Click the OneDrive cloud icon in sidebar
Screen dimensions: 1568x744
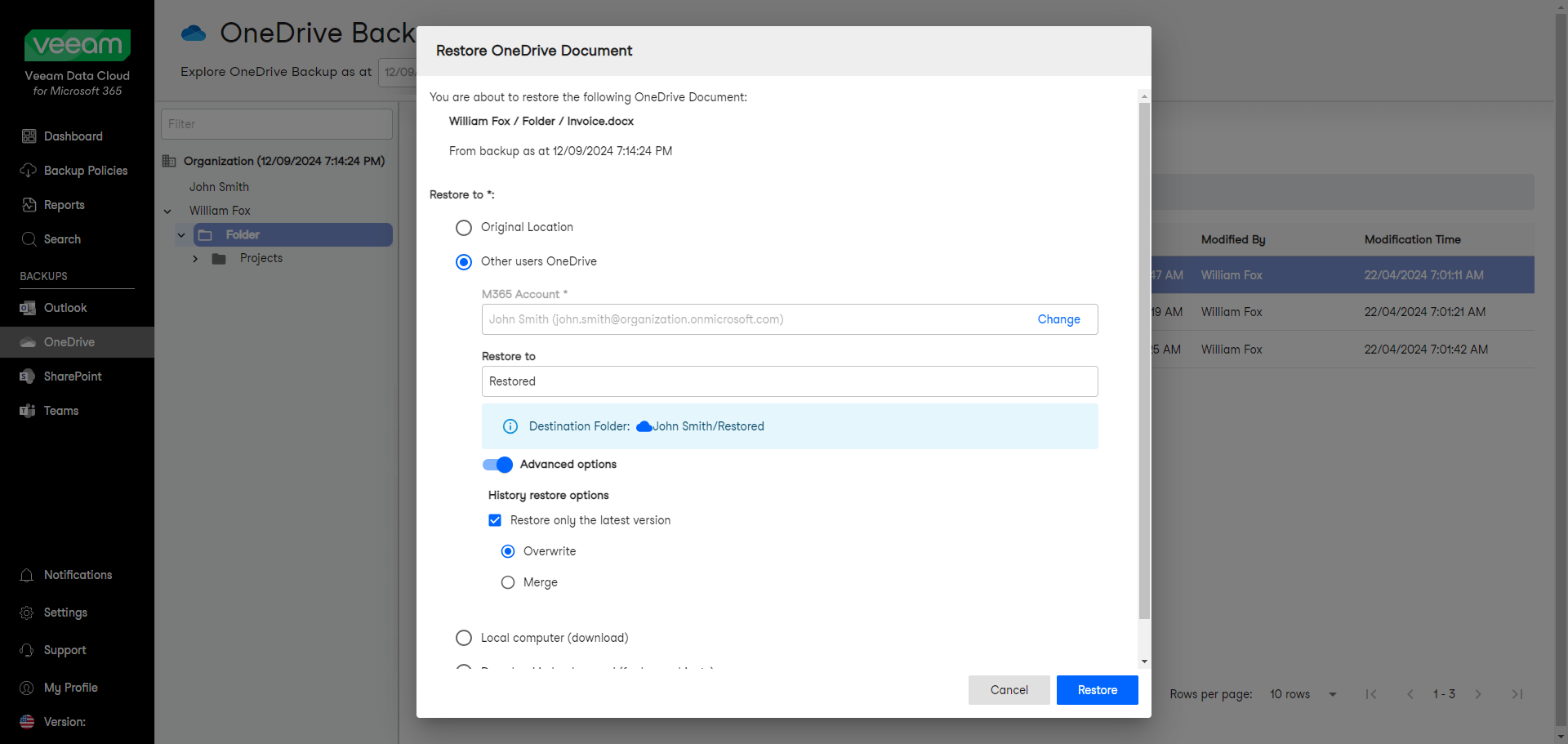pos(28,342)
